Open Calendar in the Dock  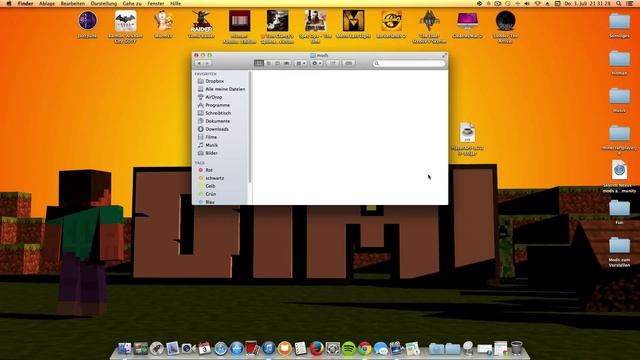tap(204, 348)
